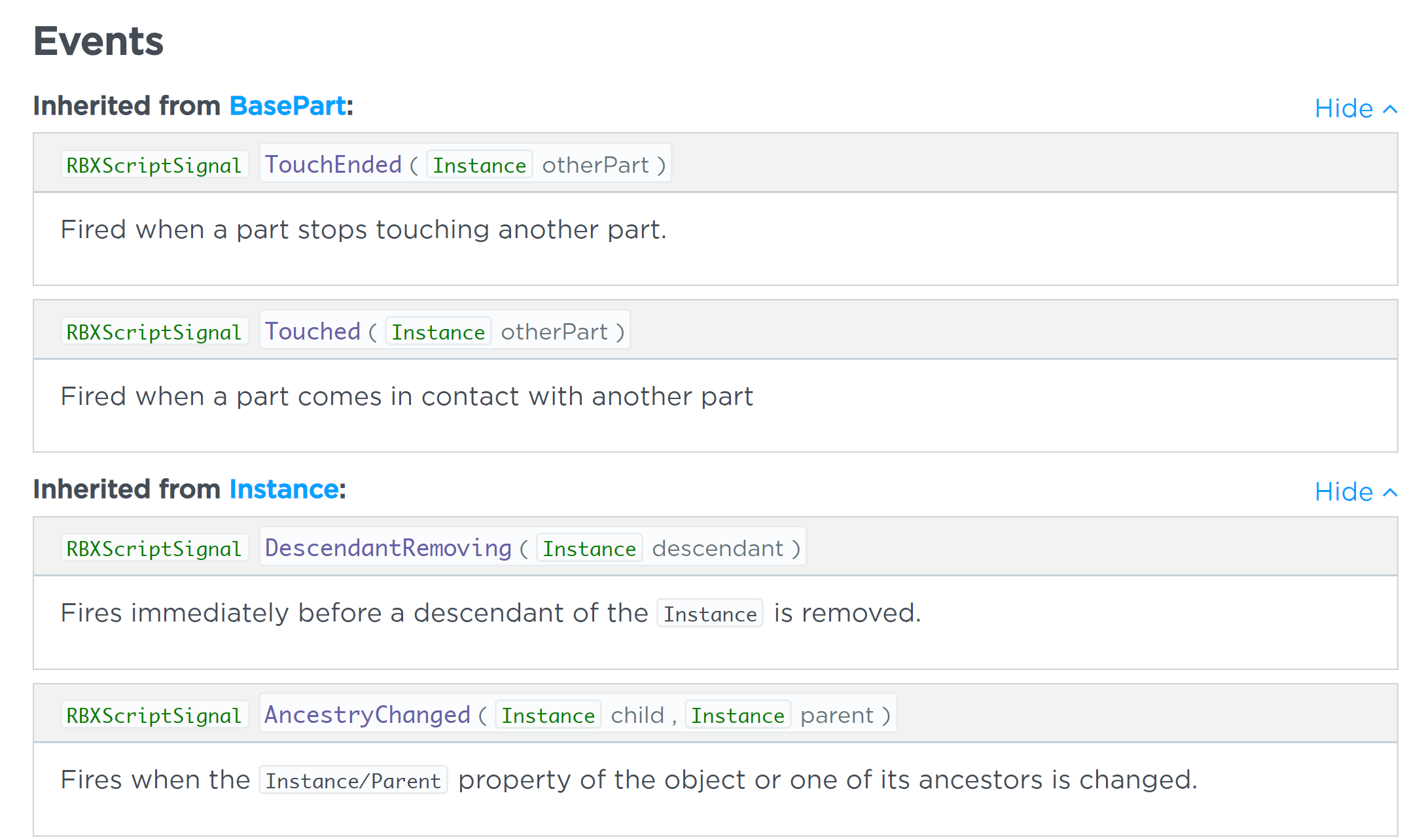Screen dimensions: 1422x840
Task: Click RBXScriptSignal type beside Touched
Action: pyautogui.click(x=154, y=332)
